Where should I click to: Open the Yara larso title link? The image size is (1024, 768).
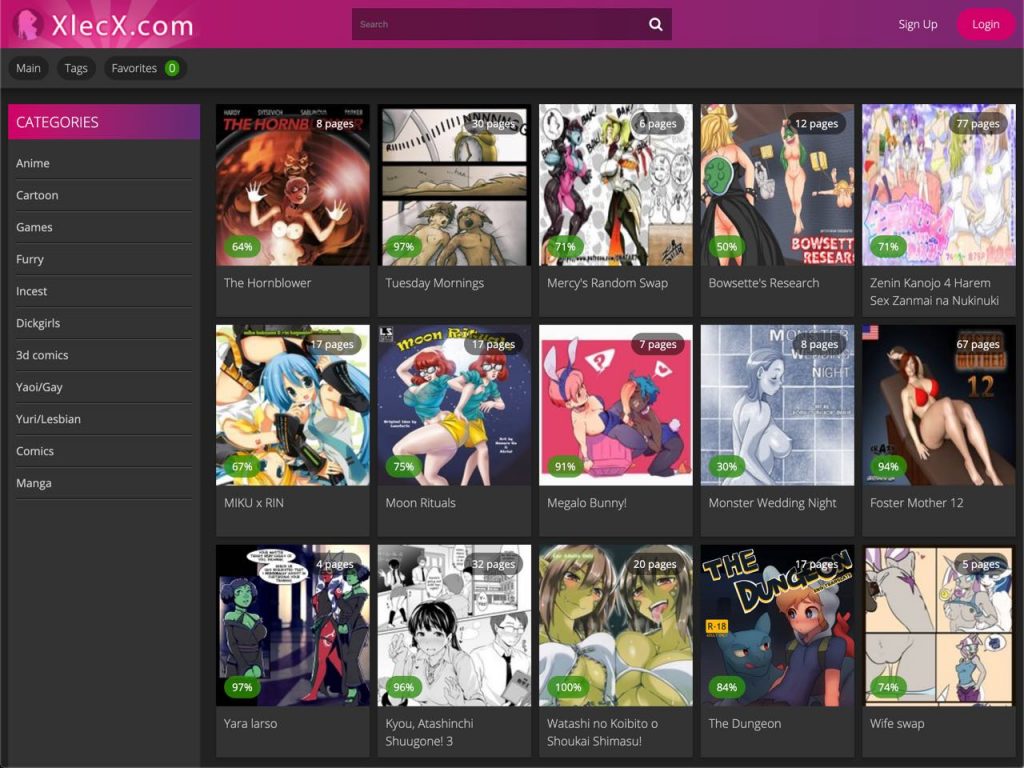(x=250, y=724)
